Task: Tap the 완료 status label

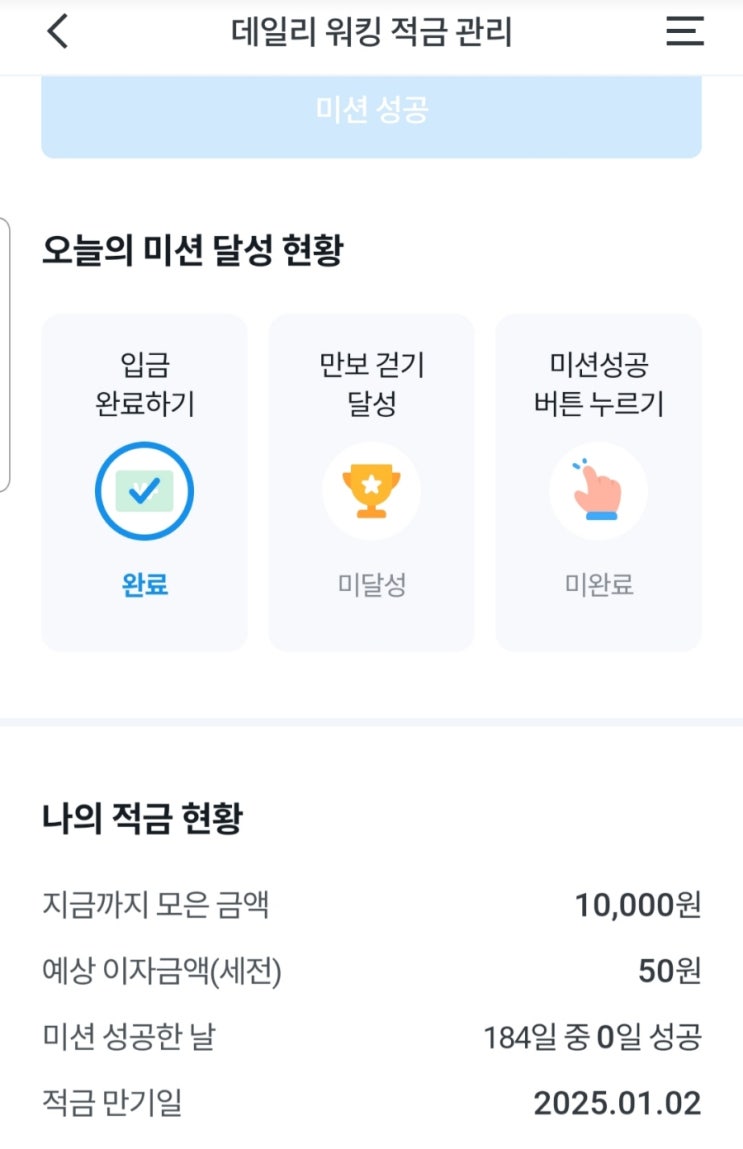Action: (145, 585)
